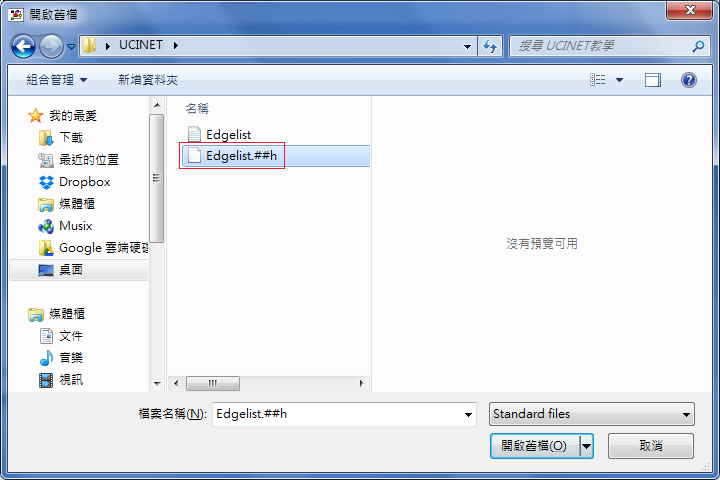Click the 取消 button

click(651, 446)
